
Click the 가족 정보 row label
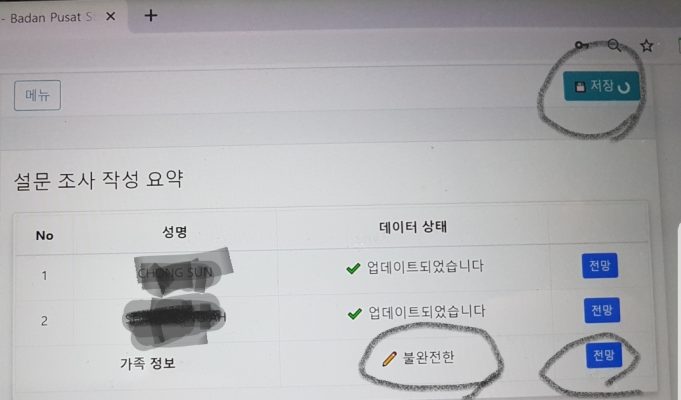tap(148, 363)
